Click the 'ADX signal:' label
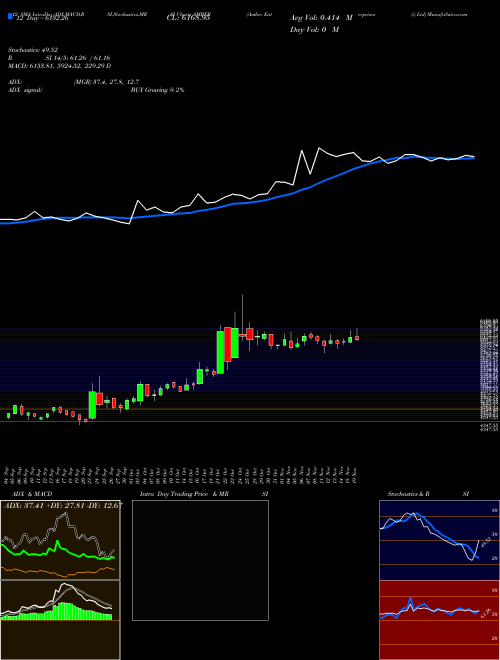Image resolution: width=500 pixels, height=660 pixels. 24,90
